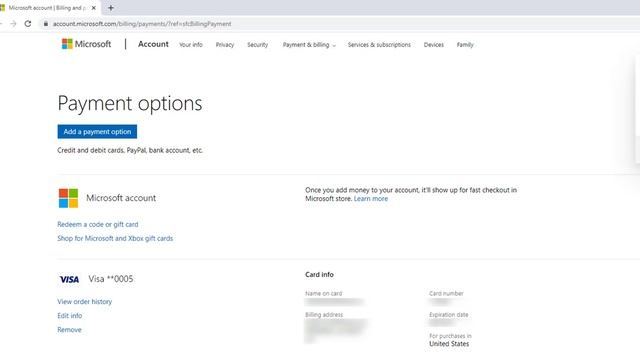Go to the Devices page
The height and width of the screenshot is (360, 640).
coord(433,45)
